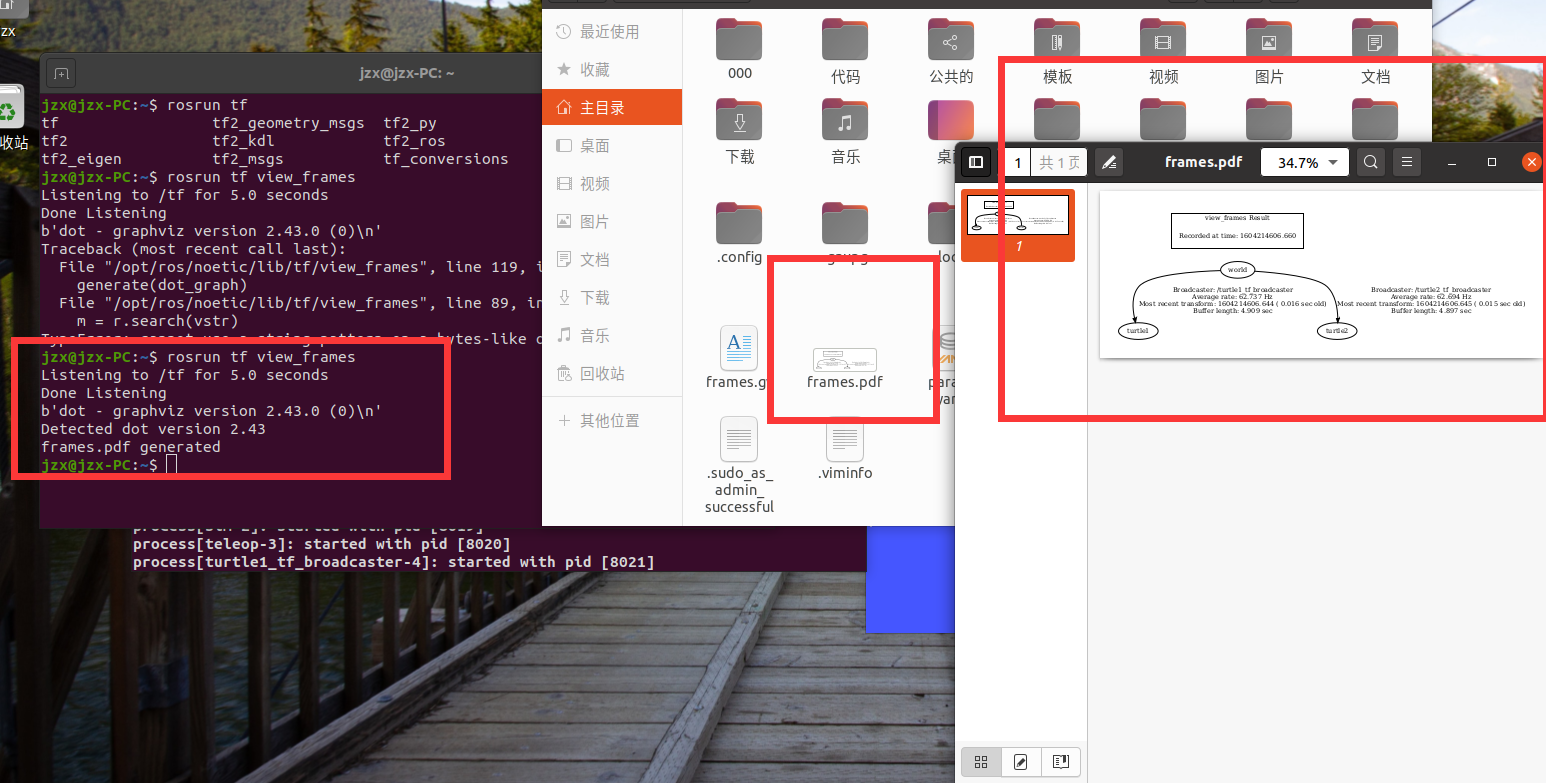Screen dimensions: 1546x783
Task: Select the .sudo_as_admin_successful file
Action: pyautogui.click(x=739, y=440)
